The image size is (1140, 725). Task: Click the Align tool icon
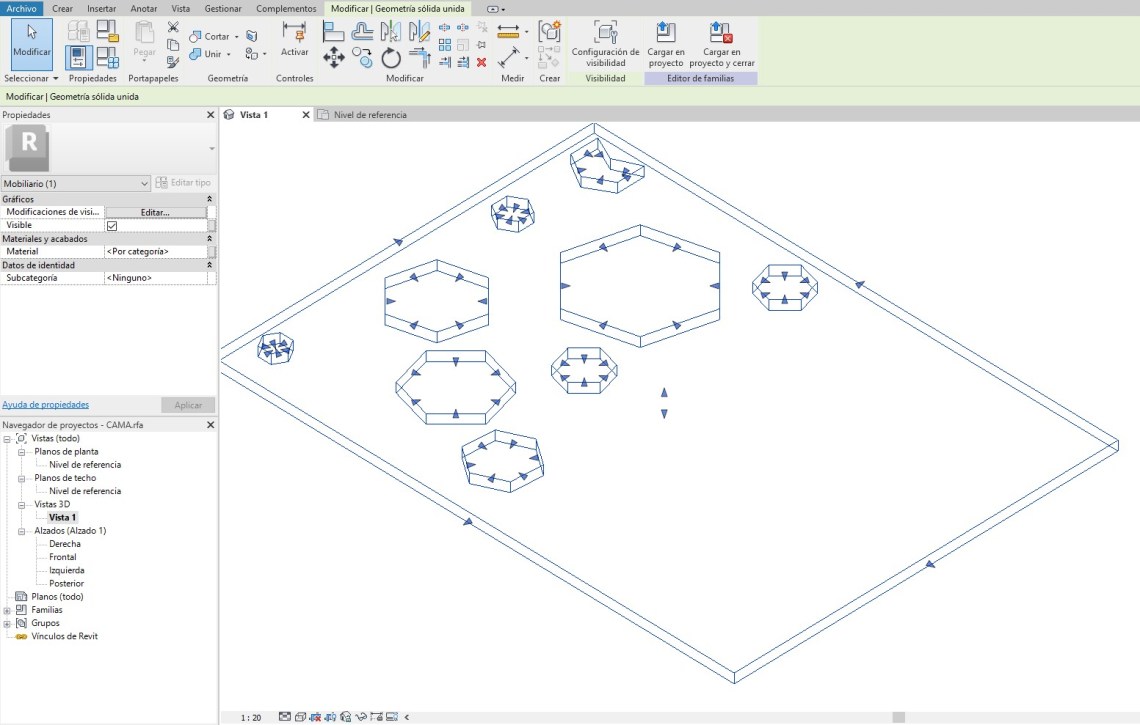(x=333, y=32)
